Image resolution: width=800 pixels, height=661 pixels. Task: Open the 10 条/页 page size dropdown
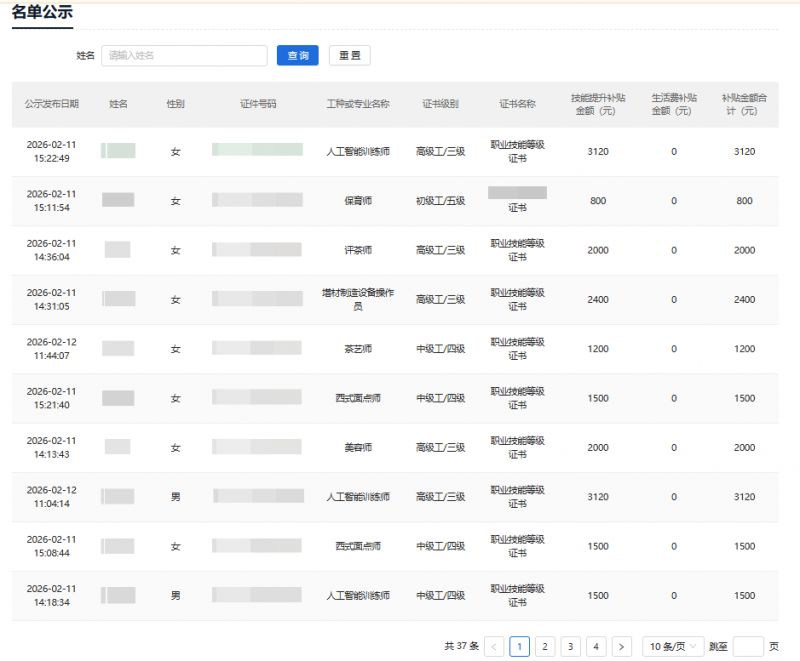tap(673, 646)
